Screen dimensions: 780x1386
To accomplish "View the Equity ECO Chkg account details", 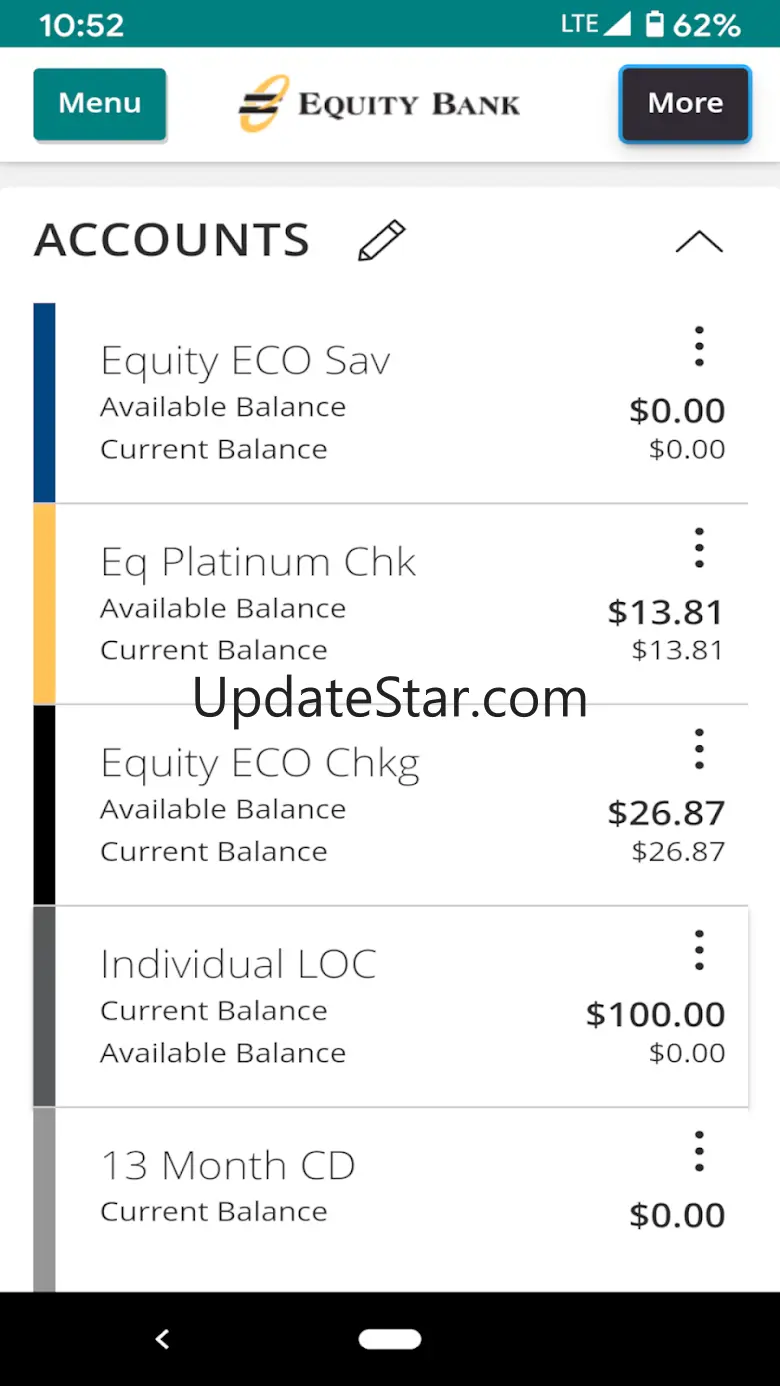I will pyautogui.click(x=260, y=764).
